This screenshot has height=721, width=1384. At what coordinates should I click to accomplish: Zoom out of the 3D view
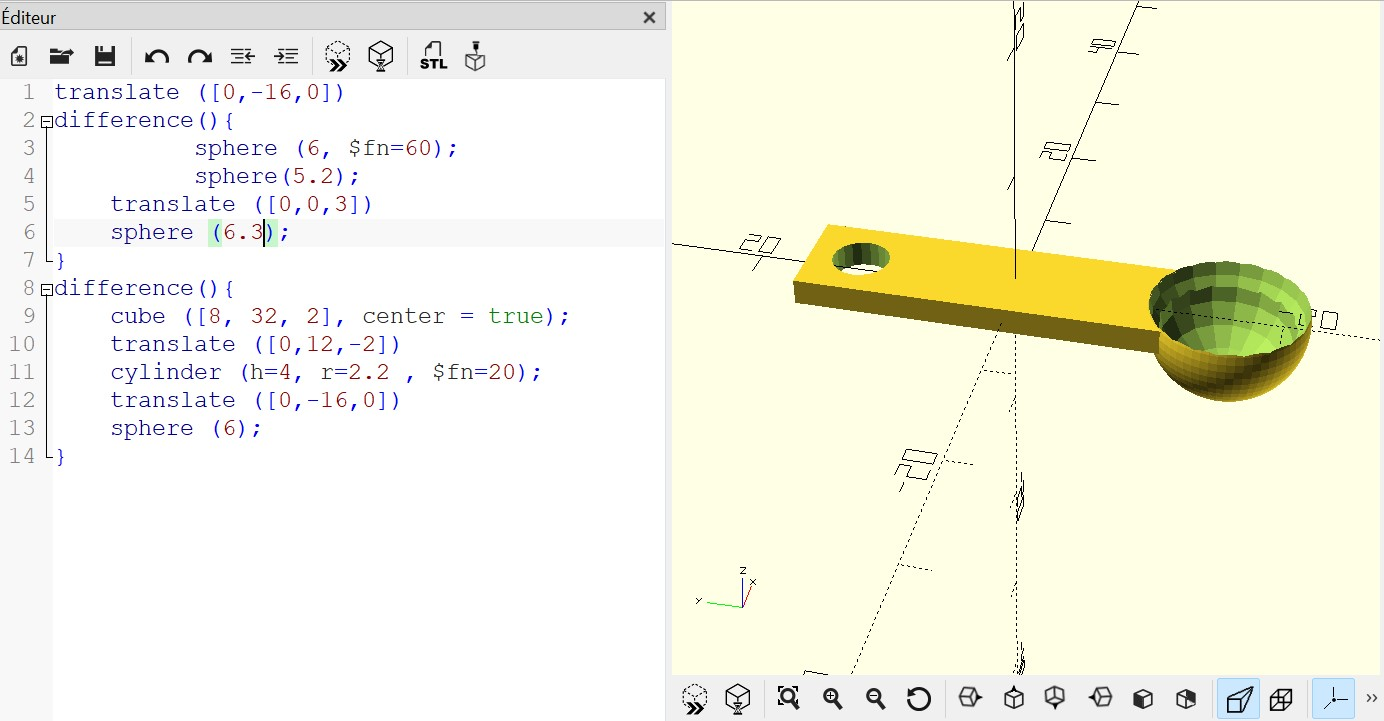(x=875, y=698)
